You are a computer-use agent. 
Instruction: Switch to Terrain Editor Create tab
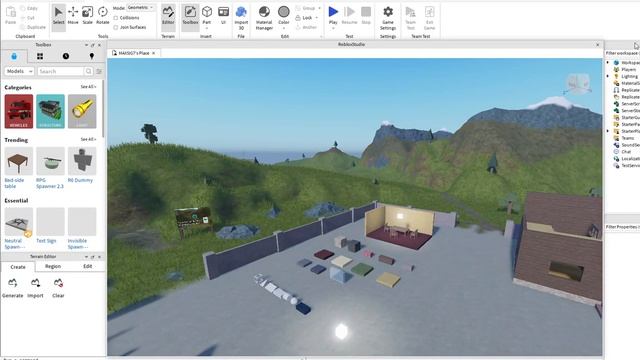(18, 267)
